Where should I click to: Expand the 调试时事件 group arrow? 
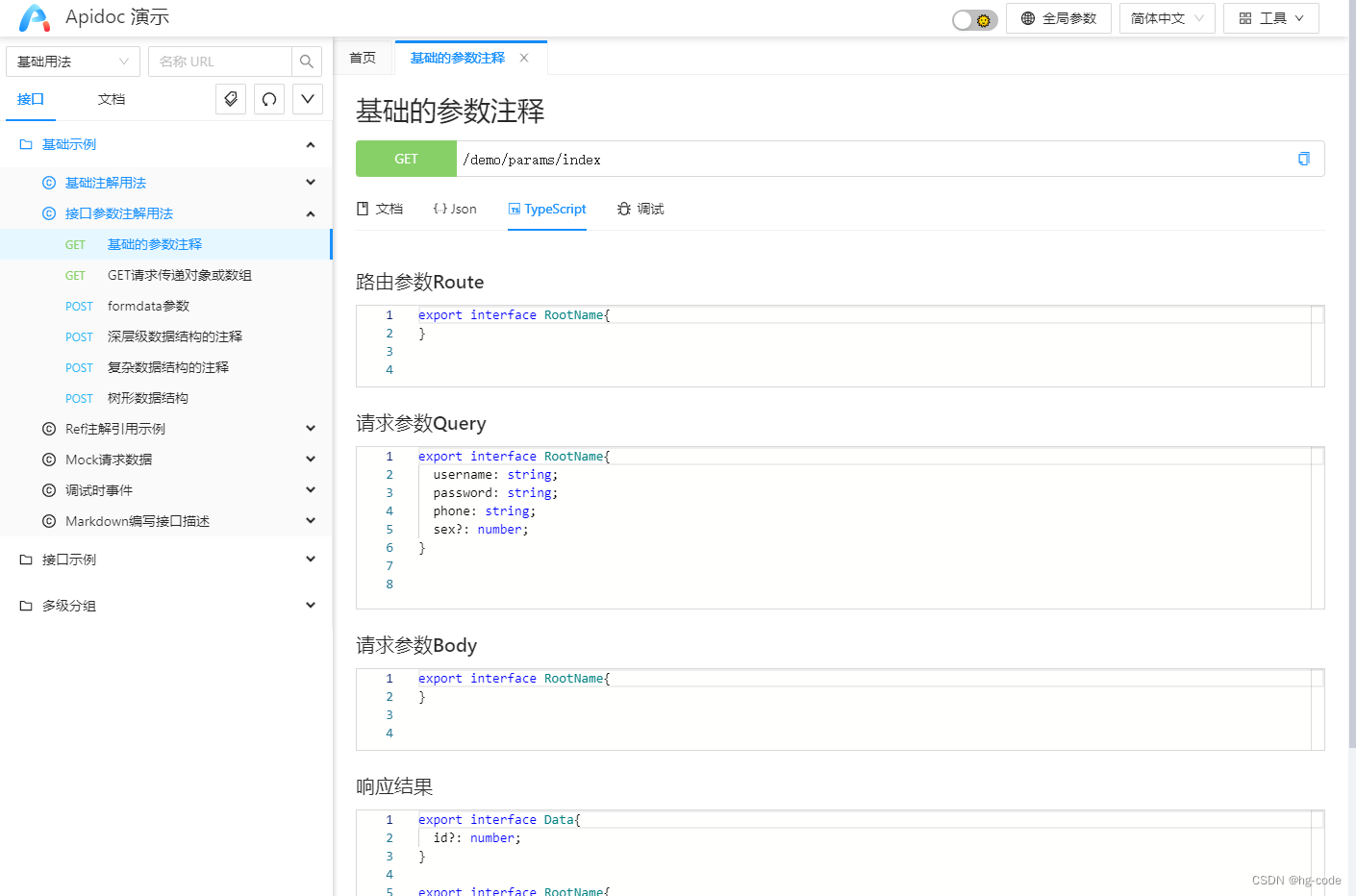pyautogui.click(x=311, y=490)
